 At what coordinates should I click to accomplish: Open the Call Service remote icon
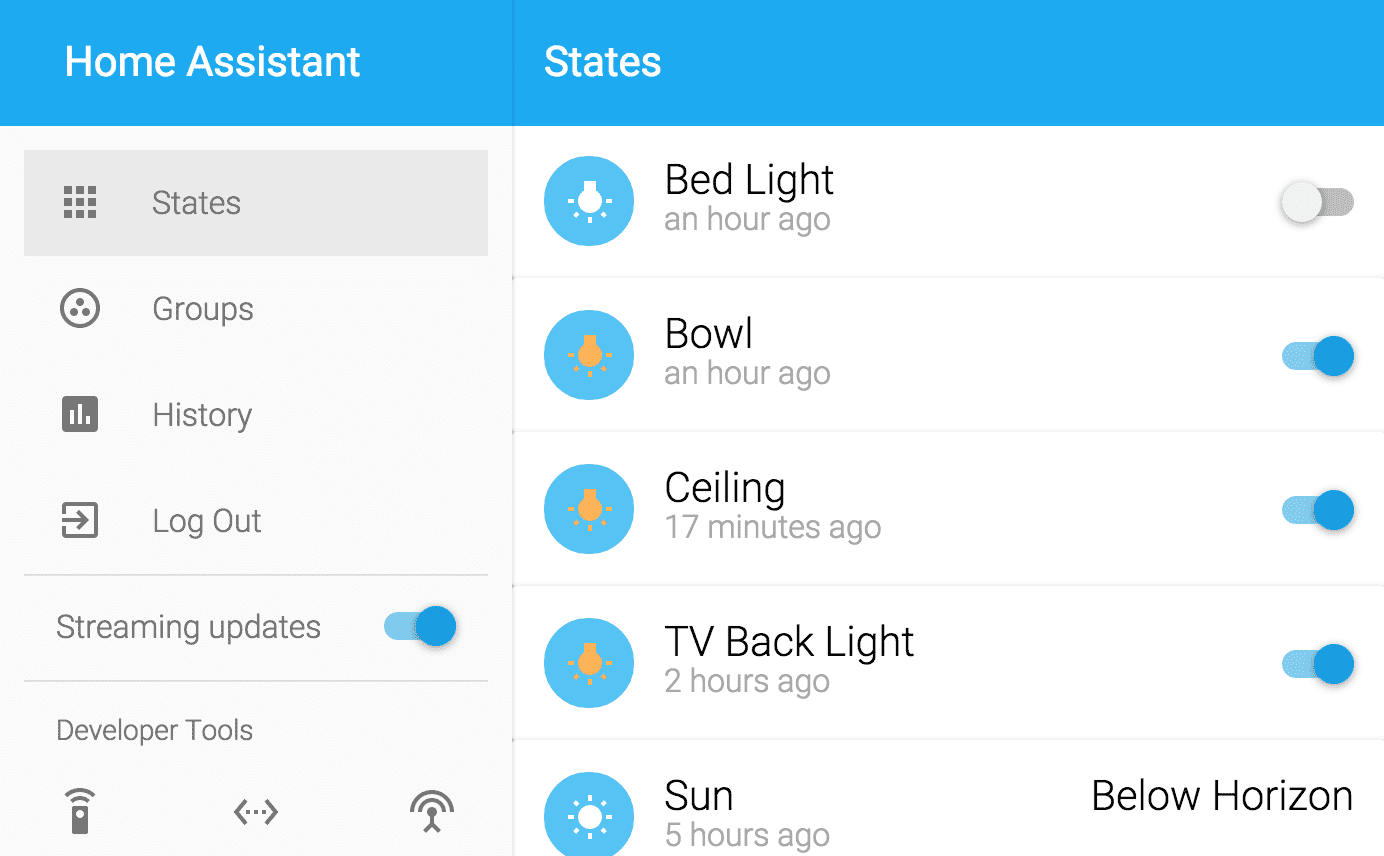[80, 811]
